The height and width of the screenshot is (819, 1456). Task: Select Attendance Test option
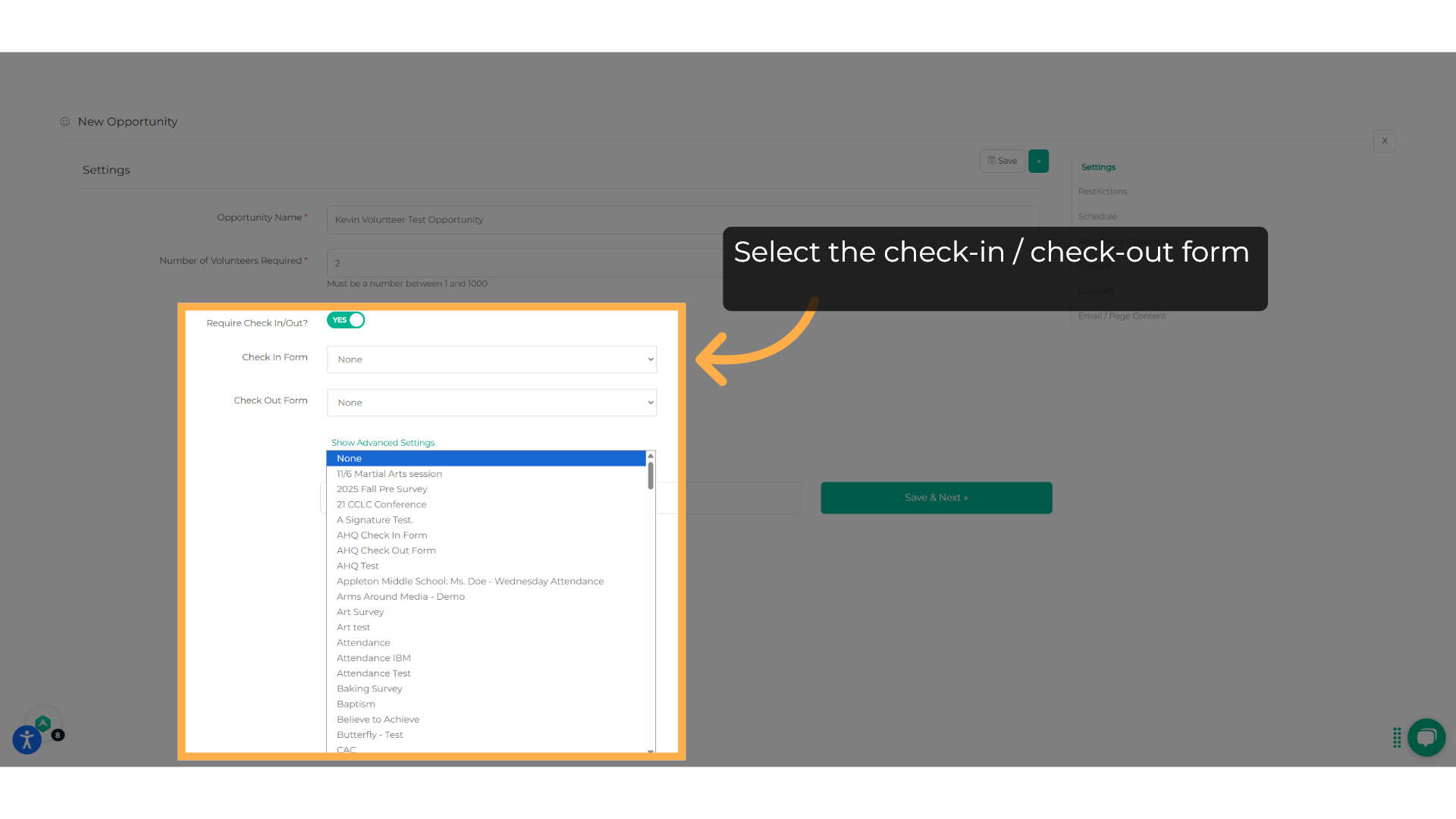[x=486, y=673]
